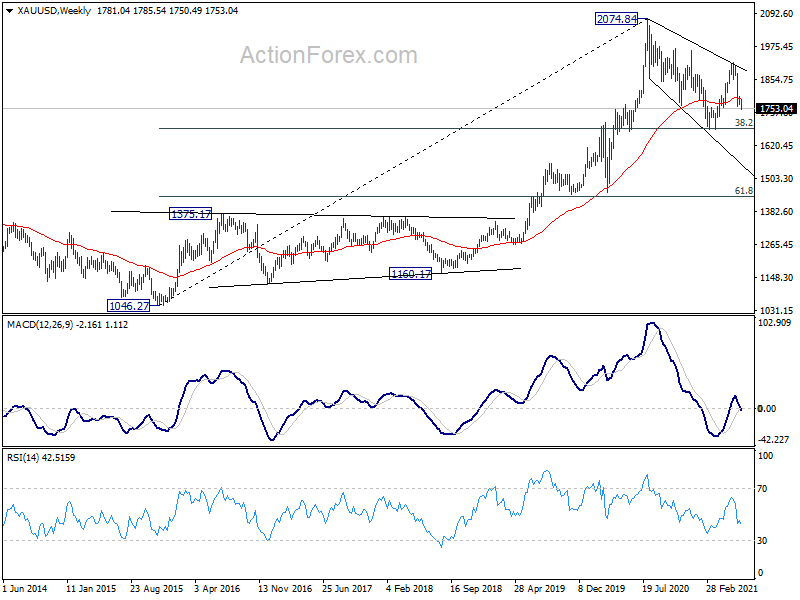Click the current price tag 1753.04
Viewport: 800px width, 600px height.
(x=777, y=109)
